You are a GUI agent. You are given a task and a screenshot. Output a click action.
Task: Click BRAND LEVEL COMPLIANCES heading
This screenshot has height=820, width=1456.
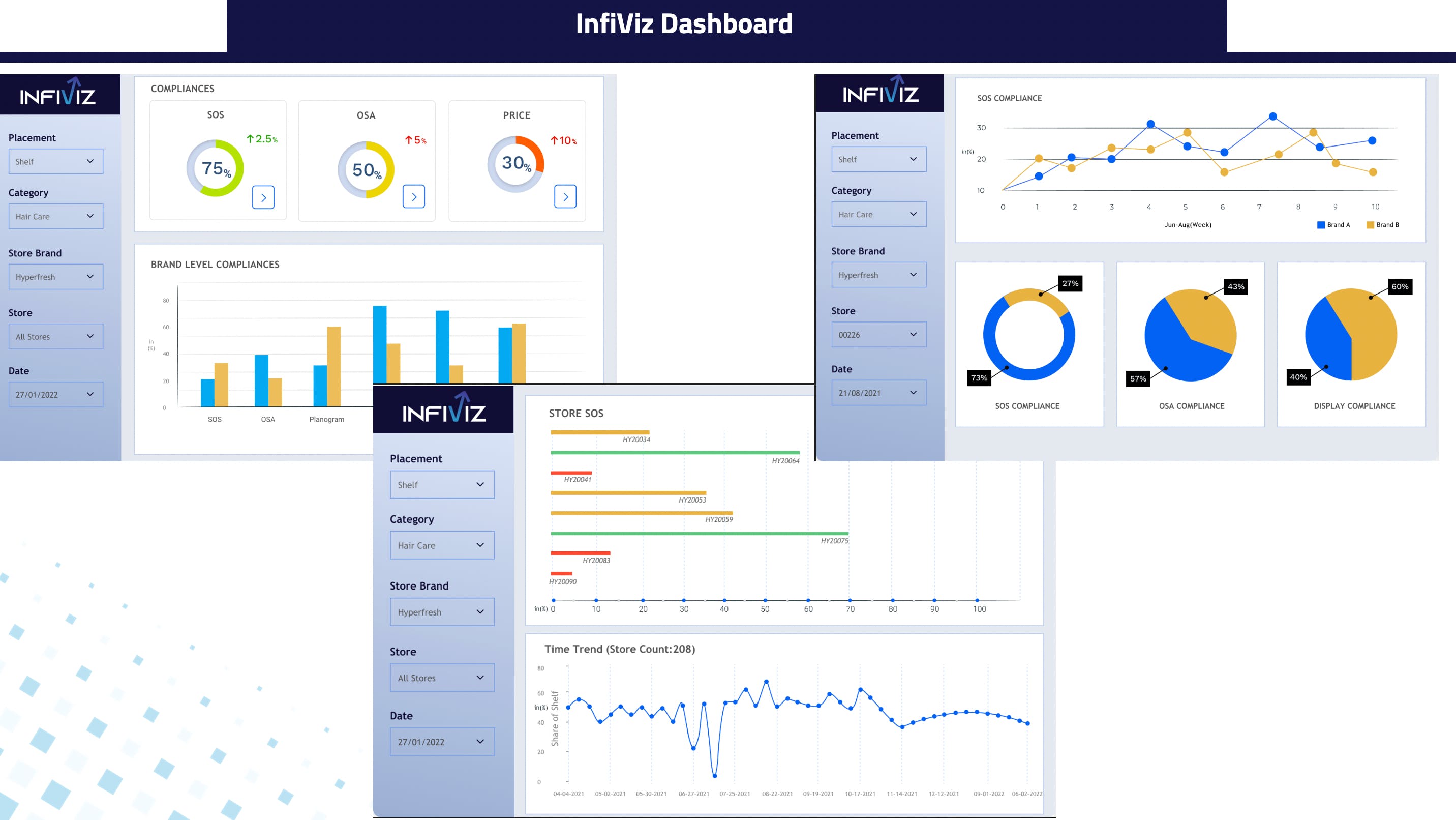pos(215,265)
